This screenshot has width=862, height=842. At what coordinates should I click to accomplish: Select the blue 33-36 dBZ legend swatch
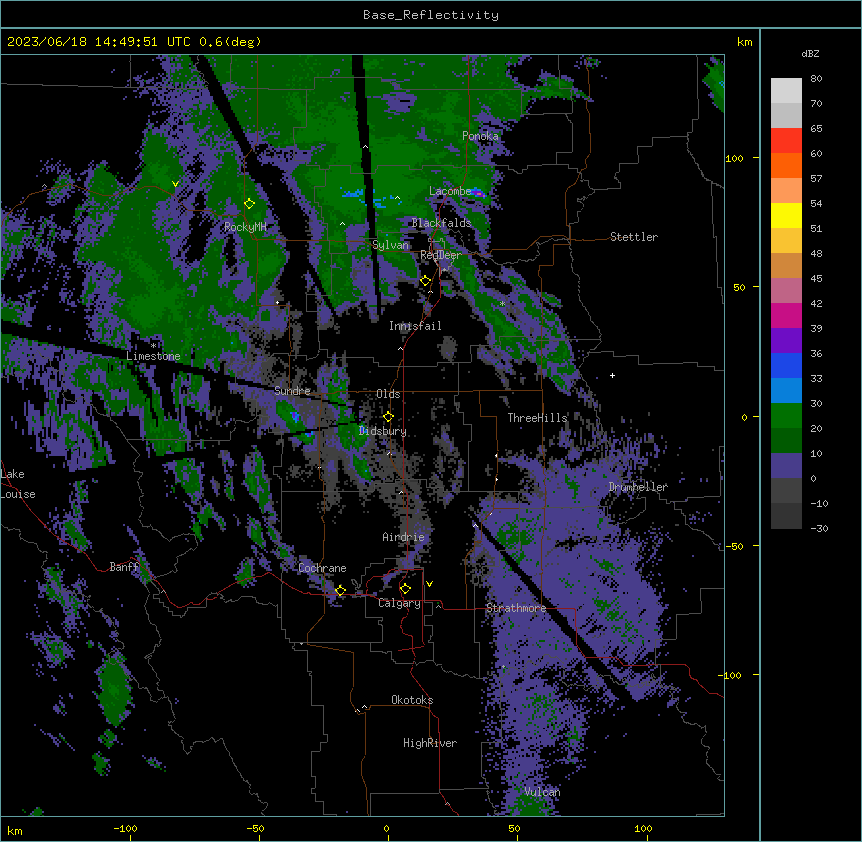pos(786,365)
